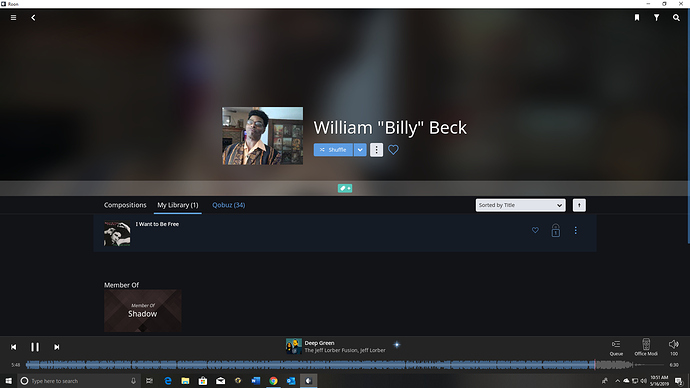Open artist three-dot more options menu
The width and height of the screenshot is (690, 388).
coord(376,150)
